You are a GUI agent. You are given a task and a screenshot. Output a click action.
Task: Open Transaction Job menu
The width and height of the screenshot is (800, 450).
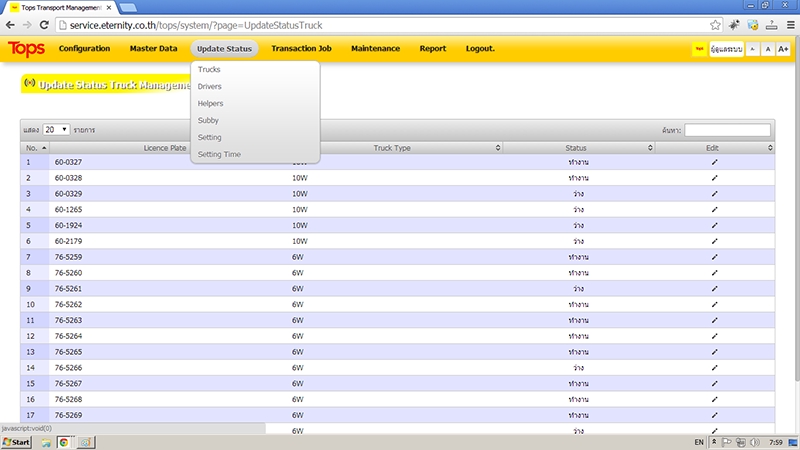point(302,48)
